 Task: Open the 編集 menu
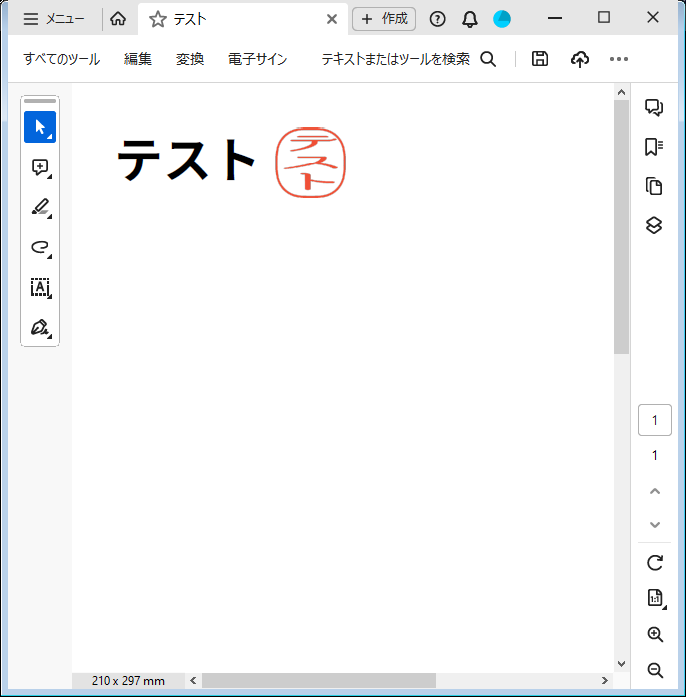(x=138, y=59)
